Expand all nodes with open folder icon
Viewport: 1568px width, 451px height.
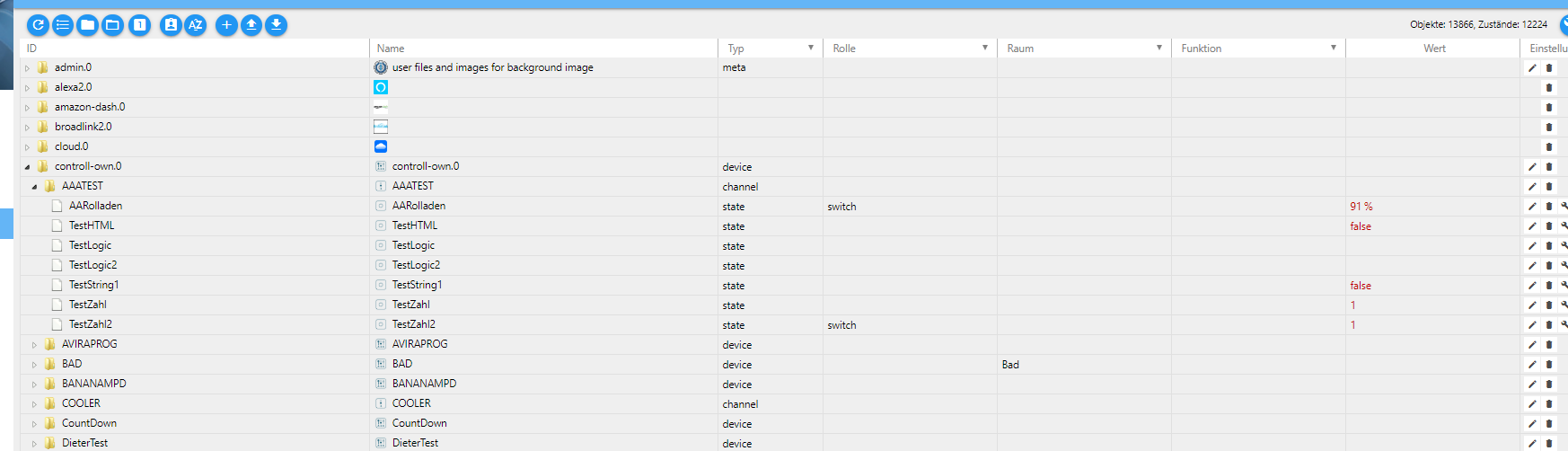[113, 25]
